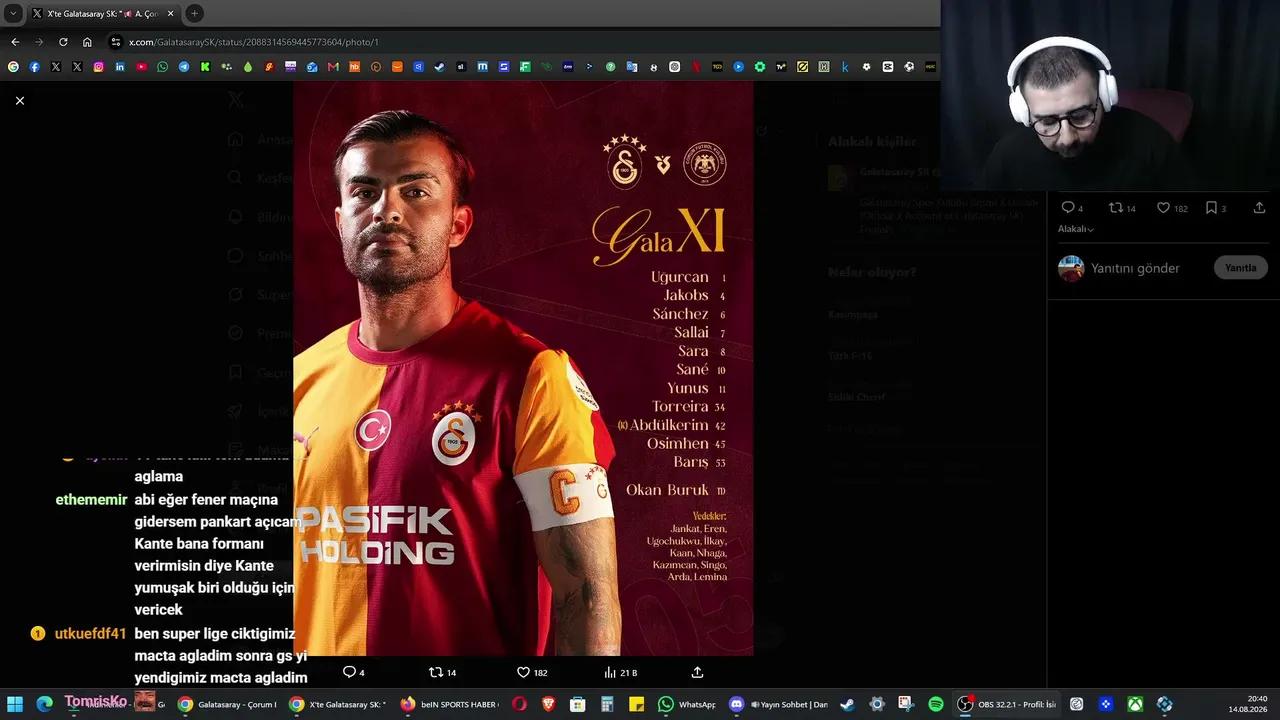Open Steam from the taskbar
The width and height of the screenshot is (1280, 720).
[847, 704]
